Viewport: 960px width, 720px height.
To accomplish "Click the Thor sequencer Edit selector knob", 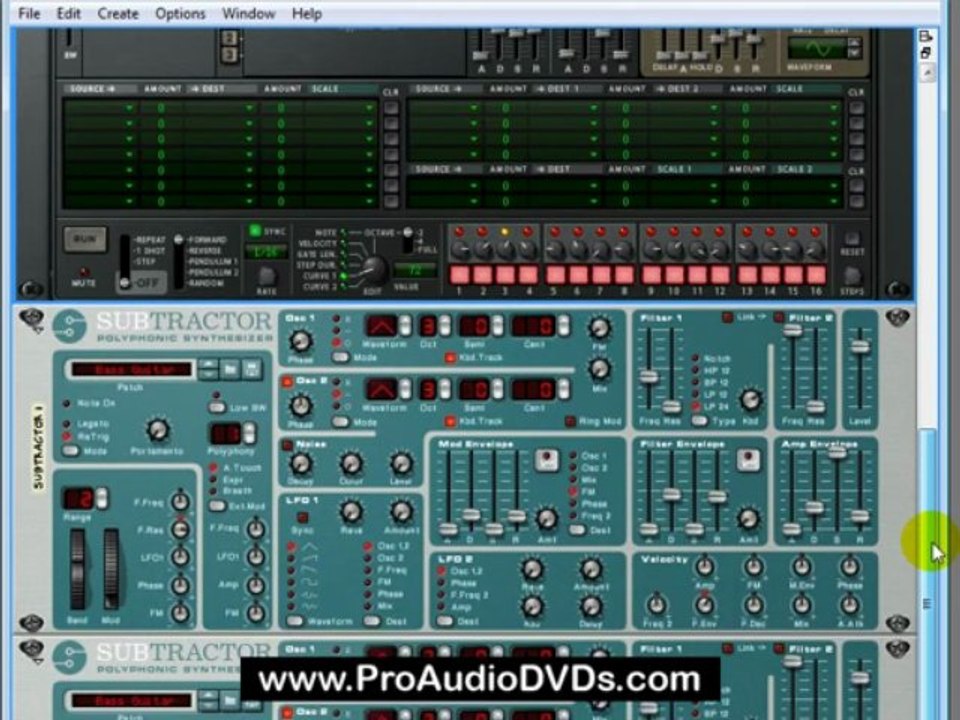I will point(372,269).
